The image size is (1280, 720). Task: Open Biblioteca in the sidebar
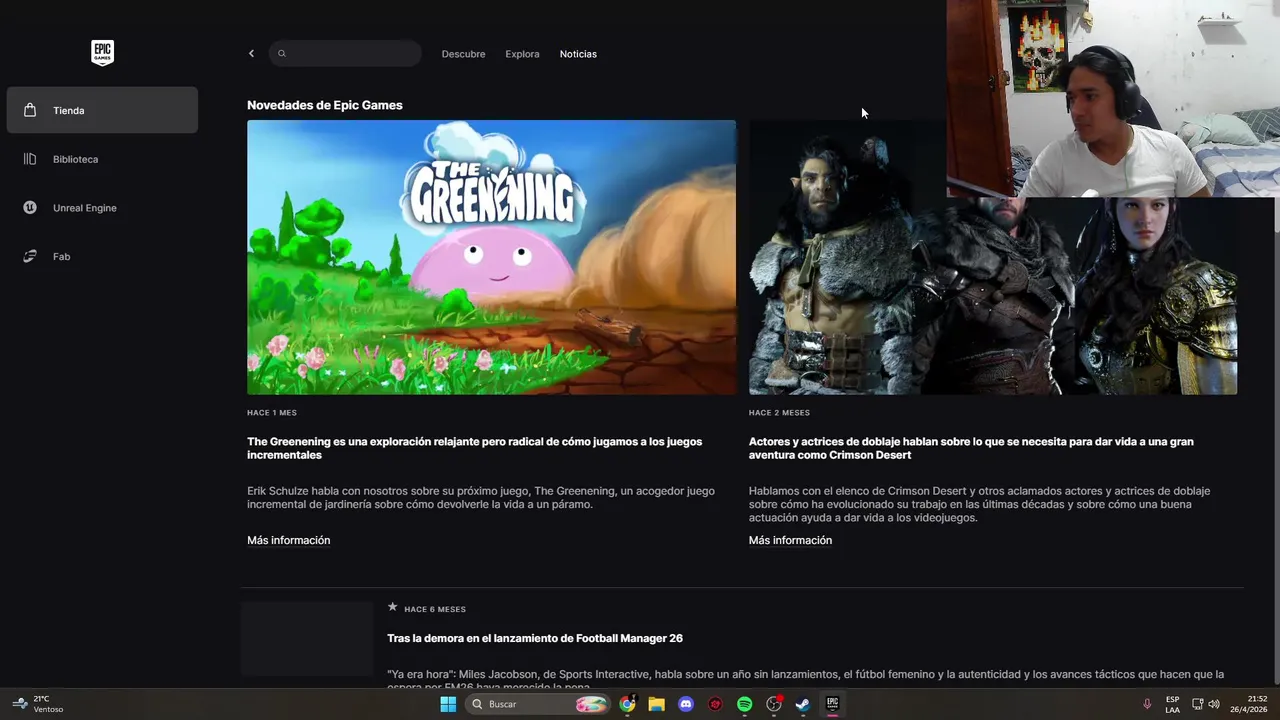(x=102, y=159)
